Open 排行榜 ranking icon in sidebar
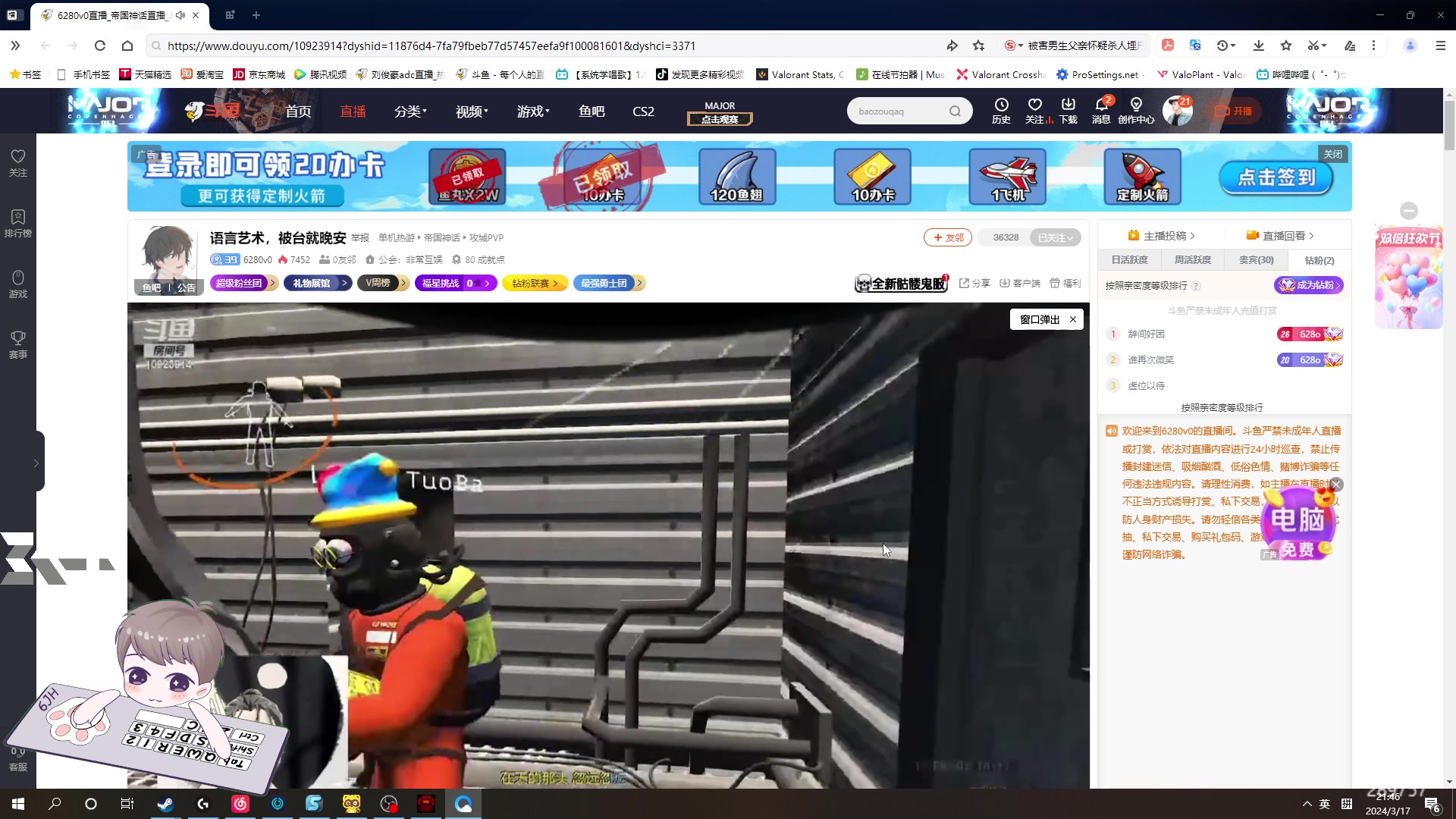 click(18, 223)
